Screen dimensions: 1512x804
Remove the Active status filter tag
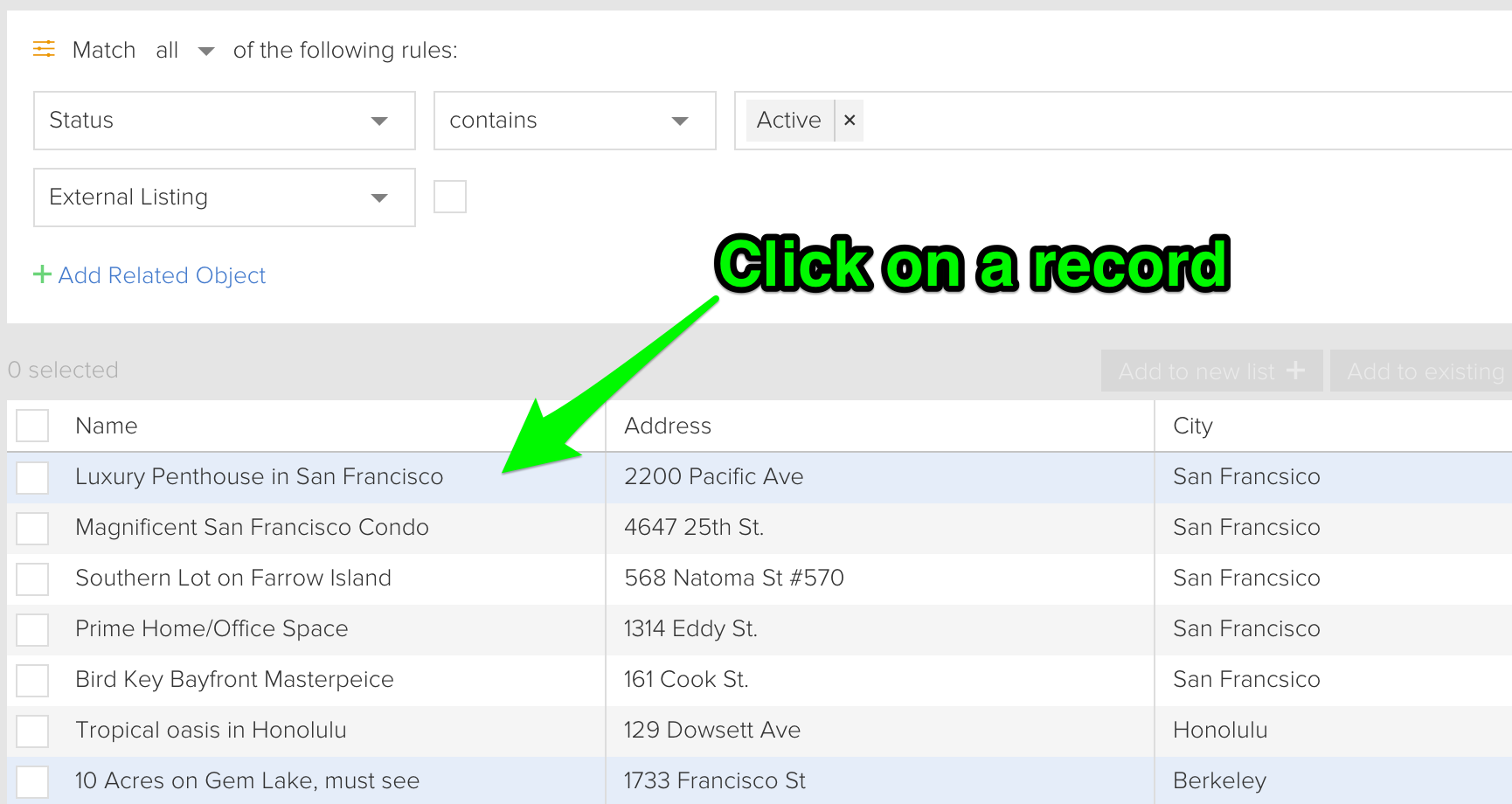[x=849, y=121]
